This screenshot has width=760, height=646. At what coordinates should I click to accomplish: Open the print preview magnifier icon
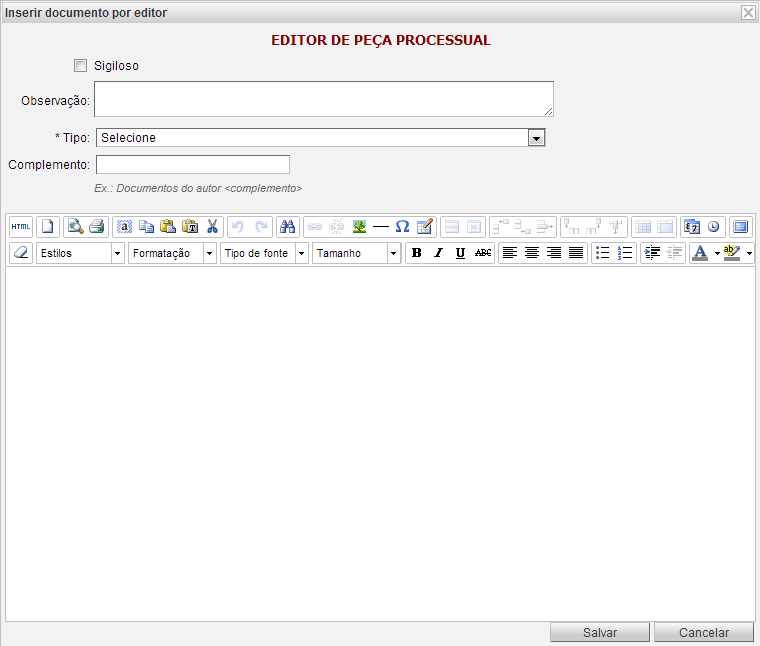coord(75,226)
